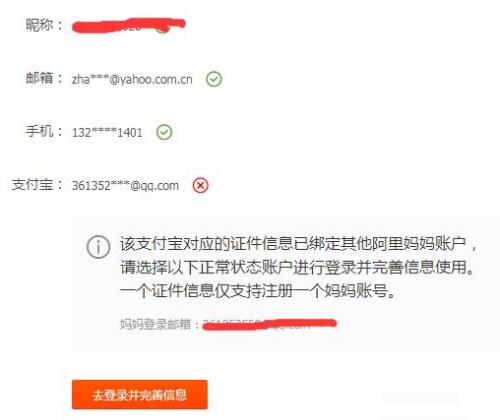The width and height of the screenshot is (500, 420).
Task: Click the partly hidden icon after the nickname
Action: click(163, 28)
